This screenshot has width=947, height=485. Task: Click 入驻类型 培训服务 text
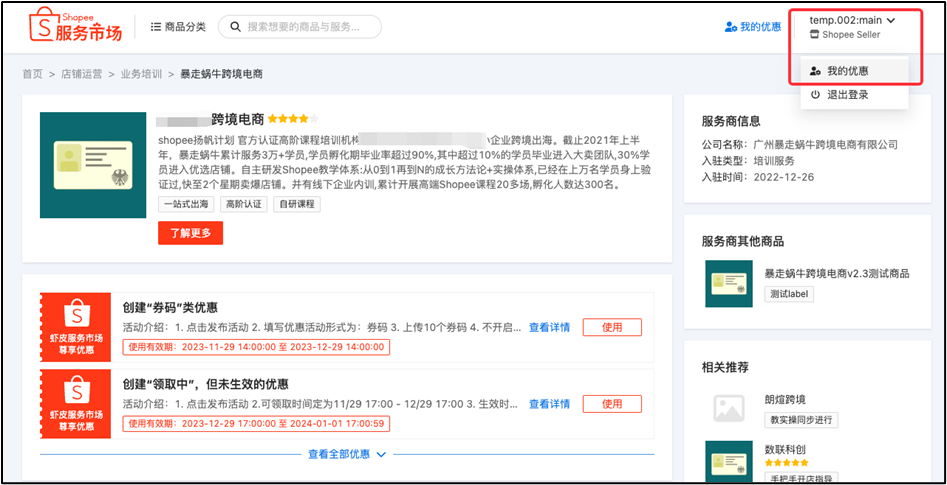(748, 161)
